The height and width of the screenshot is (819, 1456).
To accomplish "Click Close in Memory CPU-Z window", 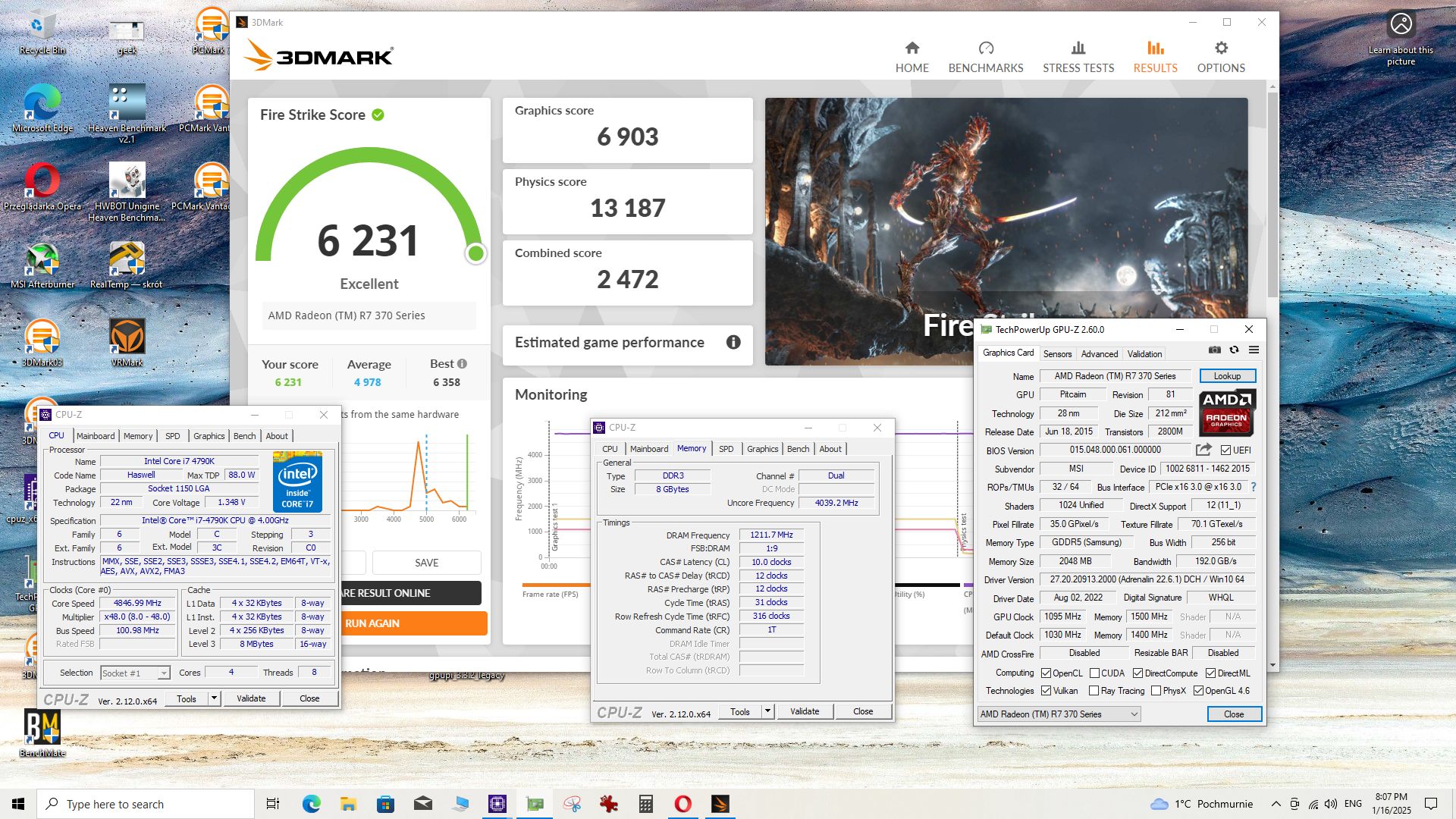I will (863, 711).
